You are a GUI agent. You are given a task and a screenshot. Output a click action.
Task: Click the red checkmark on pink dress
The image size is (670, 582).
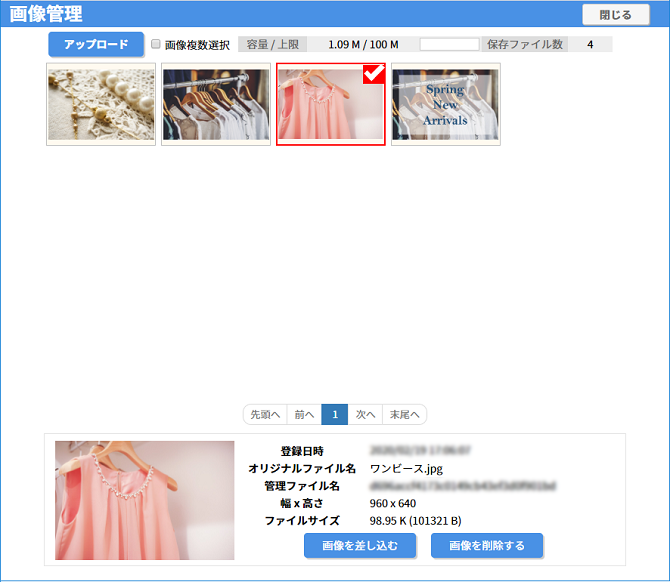point(373,74)
